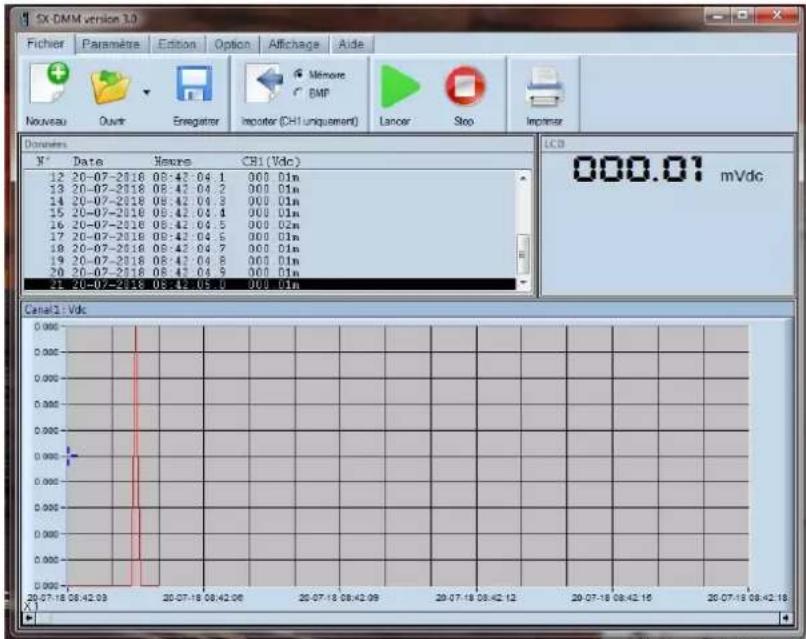Screen dimensions: 806x639
Task: Click the left arrow of the chart's horizontal scrollbar
Action: [29, 617]
